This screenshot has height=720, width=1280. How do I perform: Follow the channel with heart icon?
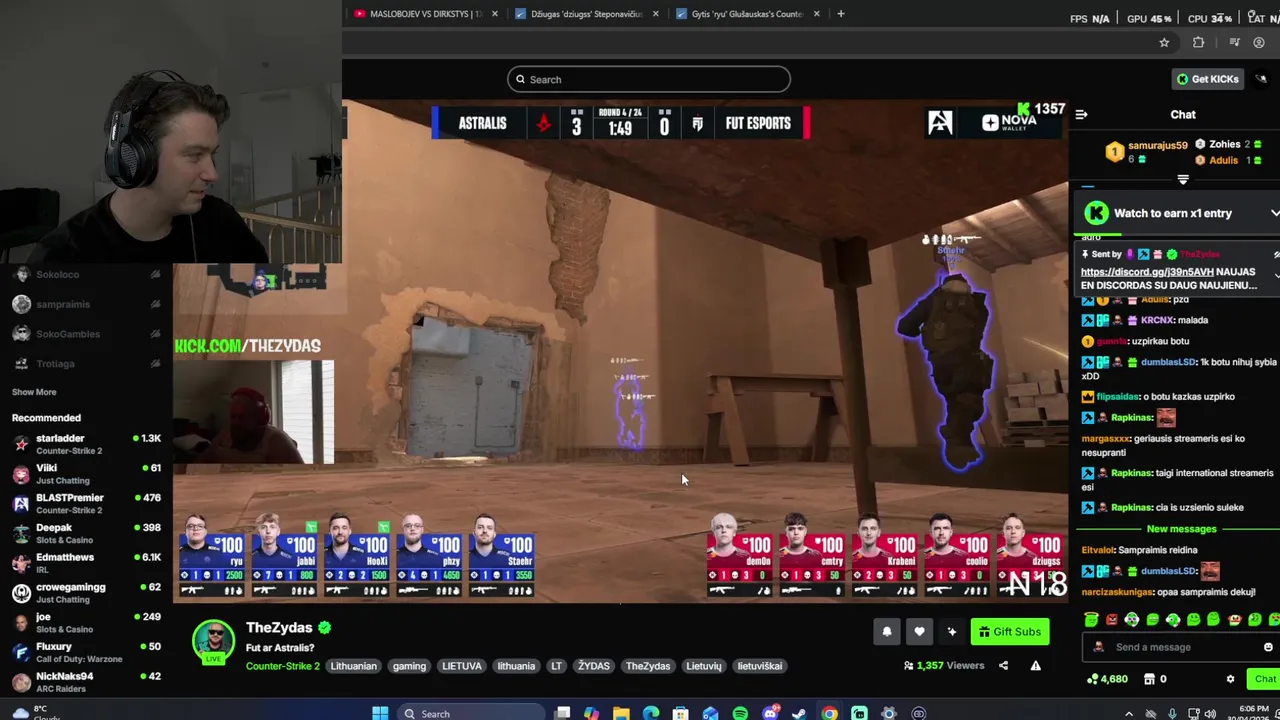(919, 632)
